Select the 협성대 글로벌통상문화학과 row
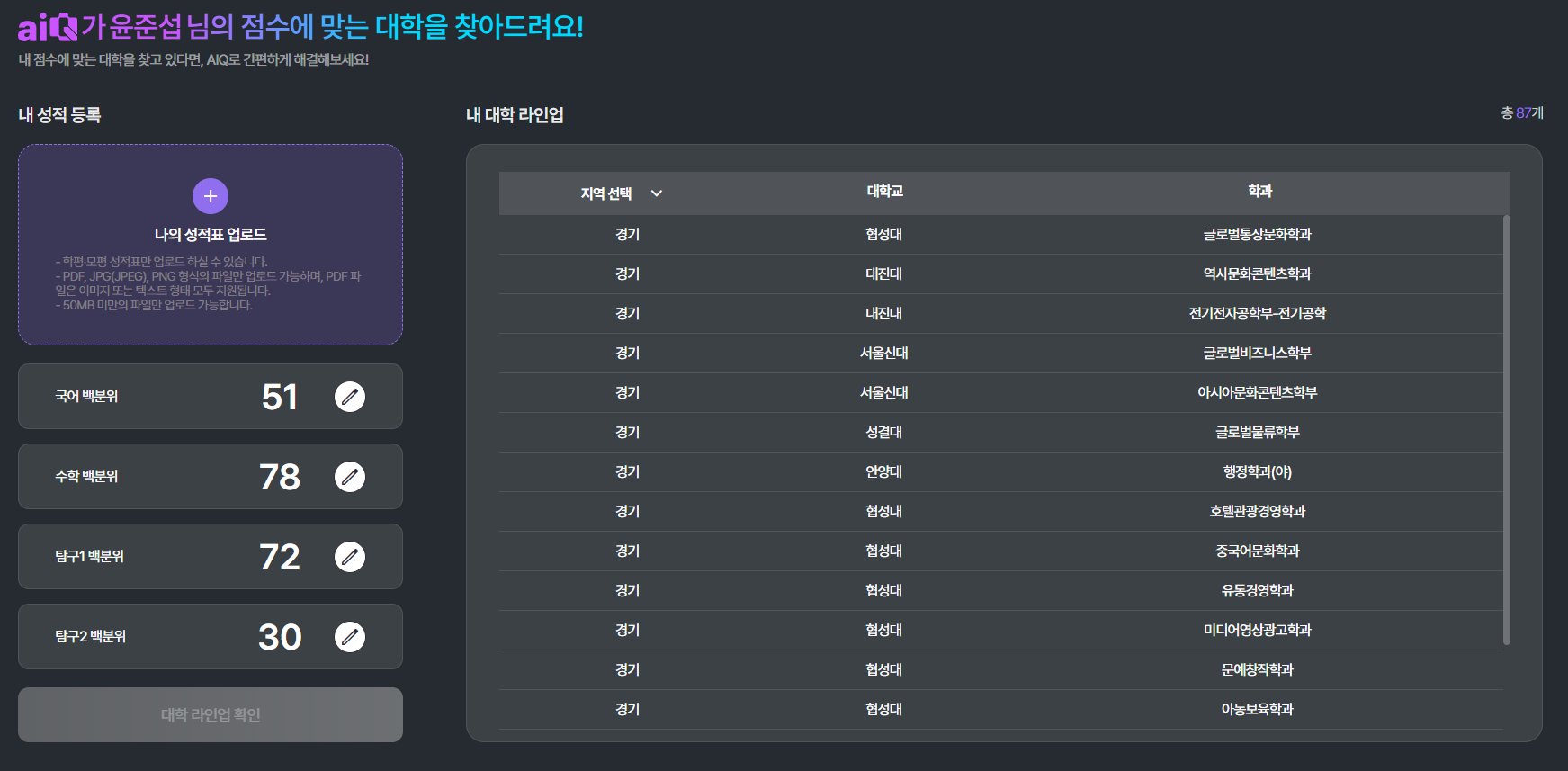 pos(1000,235)
